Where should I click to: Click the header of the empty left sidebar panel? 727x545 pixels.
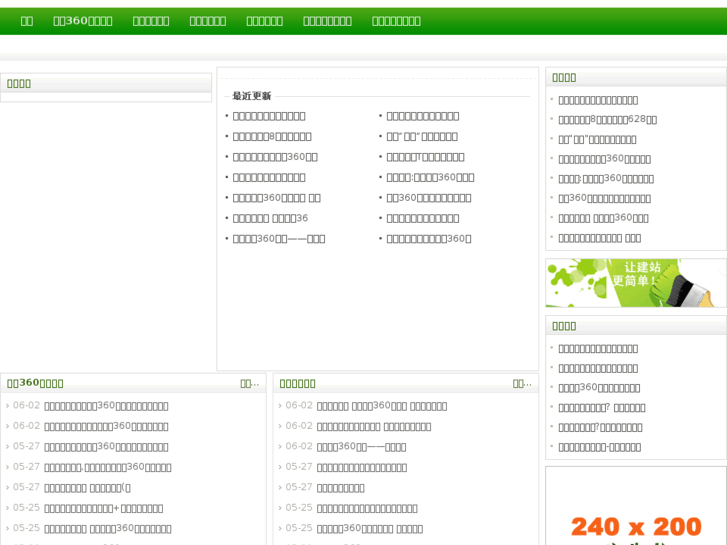(106, 83)
